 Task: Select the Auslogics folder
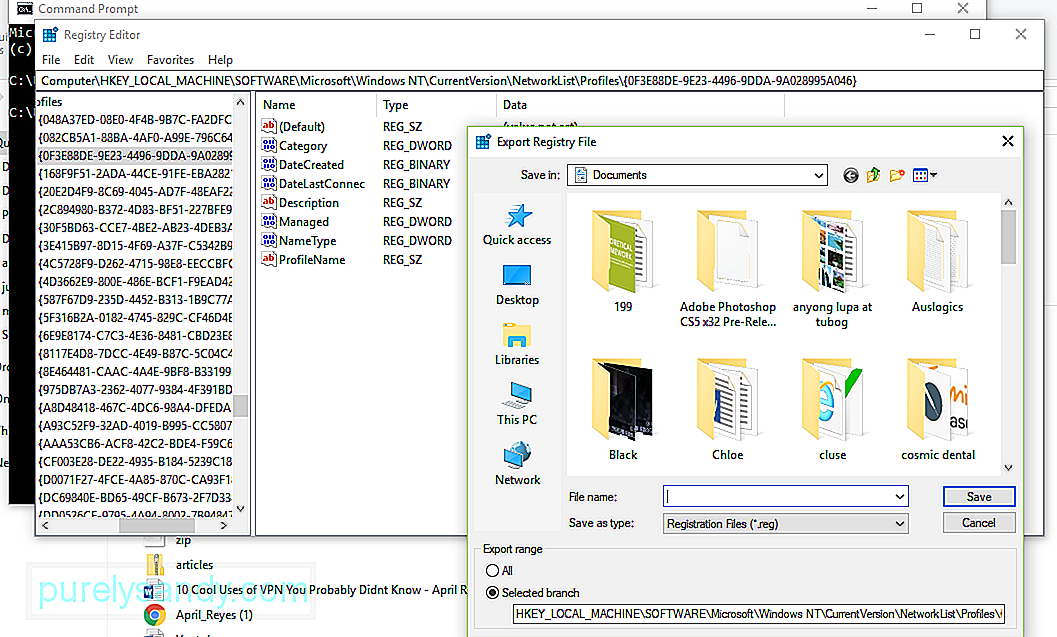point(937,262)
